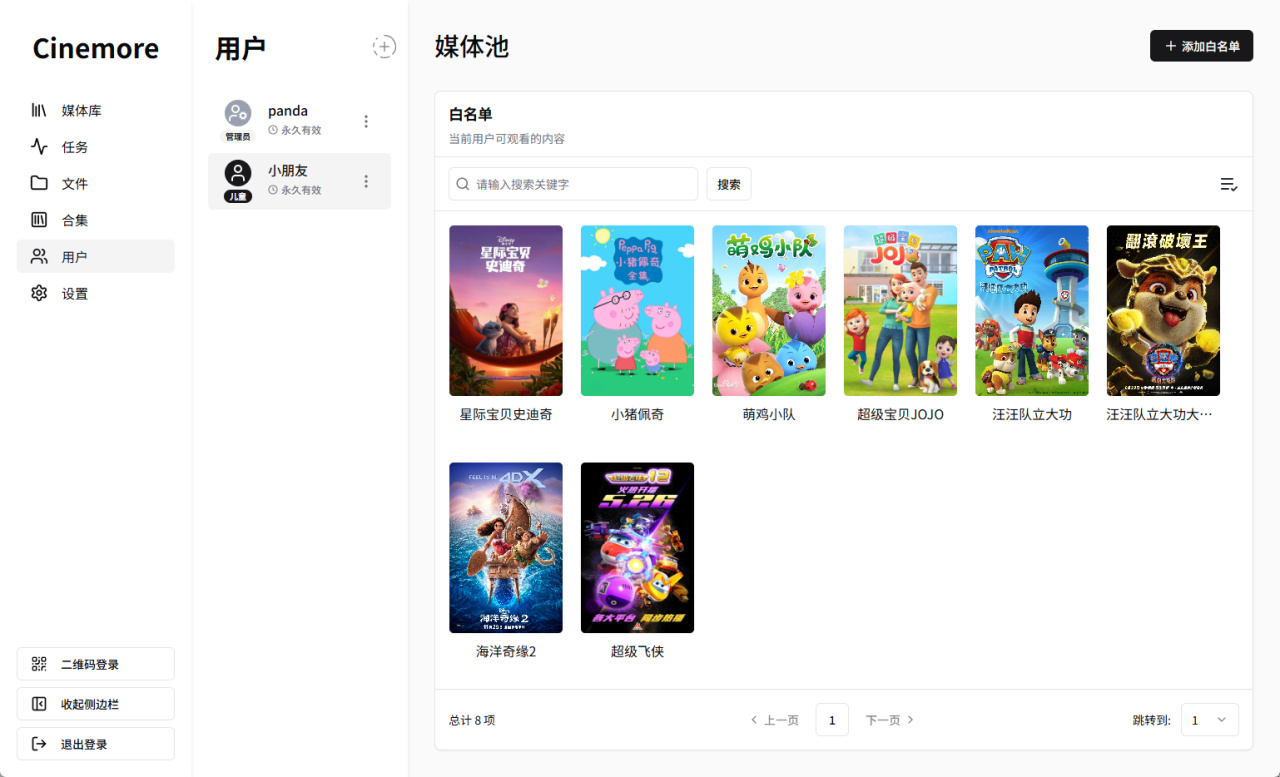This screenshot has height=777, width=1280.
Task: Open the 海洋奇缘2 poster
Action: [506, 548]
